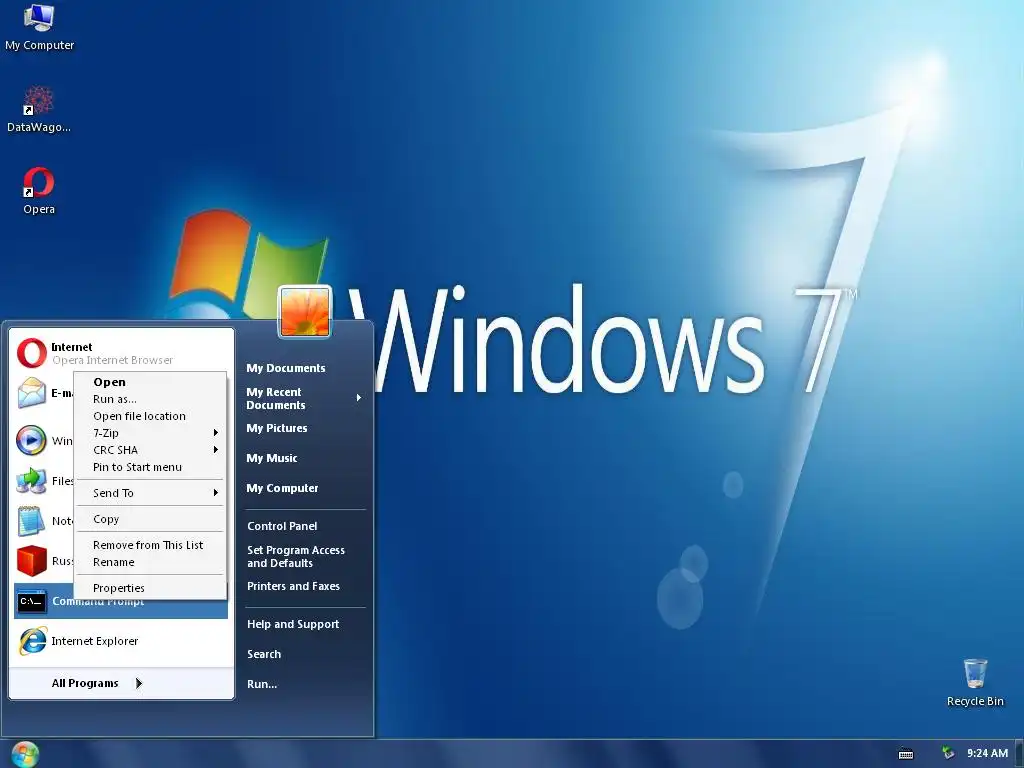Expand the 7-Zip submenu

click(x=150, y=433)
